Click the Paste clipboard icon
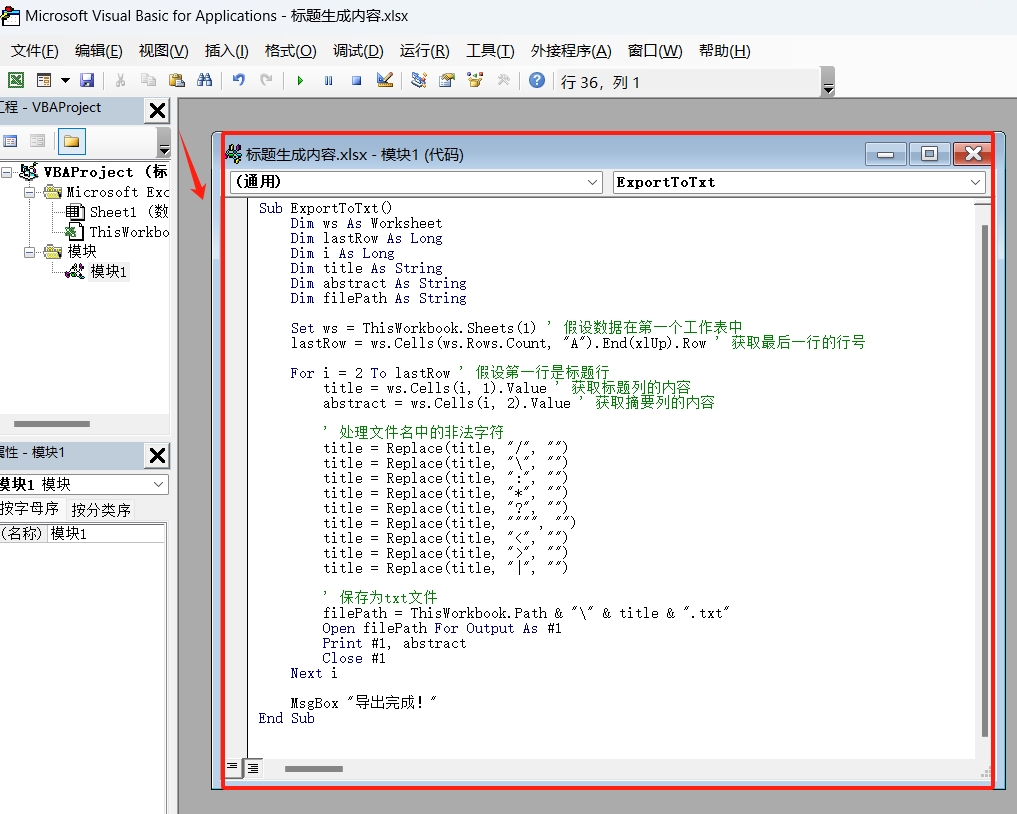The width and height of the screenshot is (1017, 814). (176, 80)
